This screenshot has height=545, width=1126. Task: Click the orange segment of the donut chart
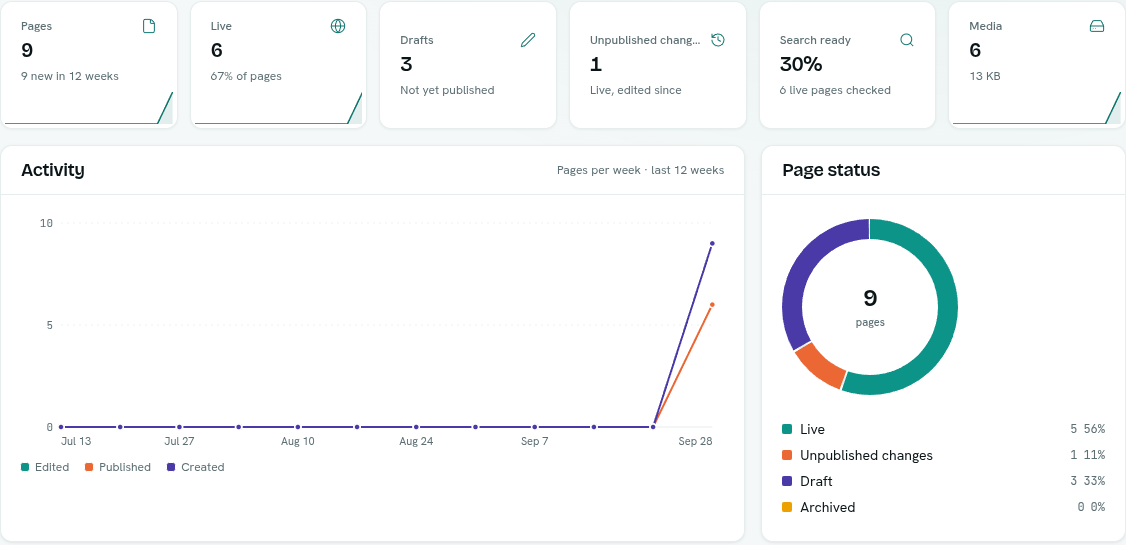click(821, 365)
